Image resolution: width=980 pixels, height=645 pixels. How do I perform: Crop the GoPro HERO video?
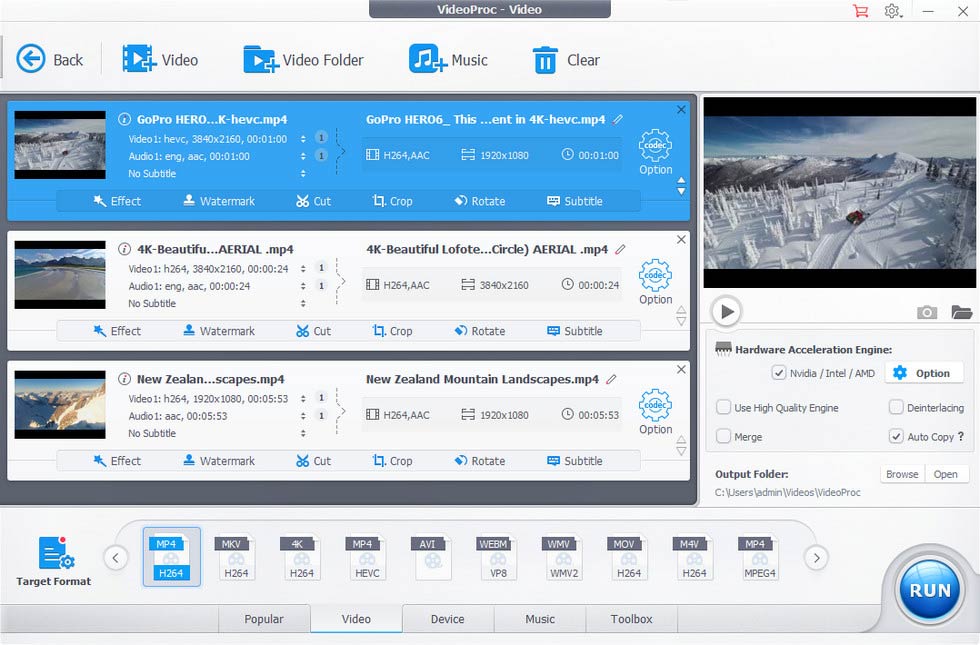coord(392,201)
